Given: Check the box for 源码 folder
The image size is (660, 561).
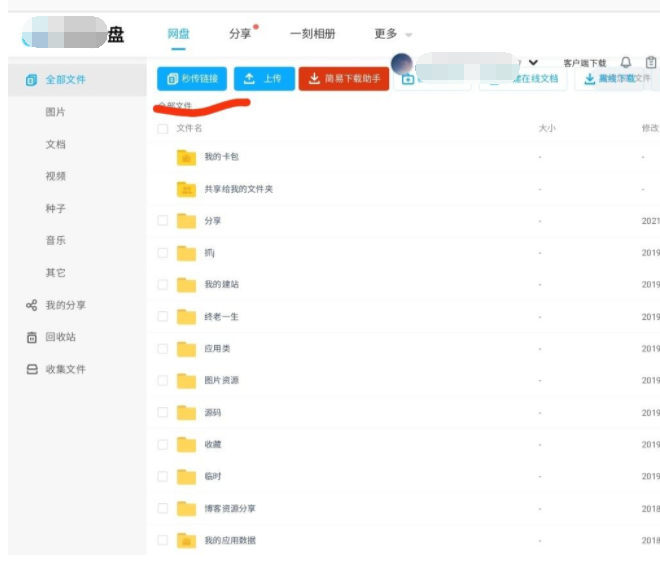Looking at the screenshot, I should click(x=162, y=412).
